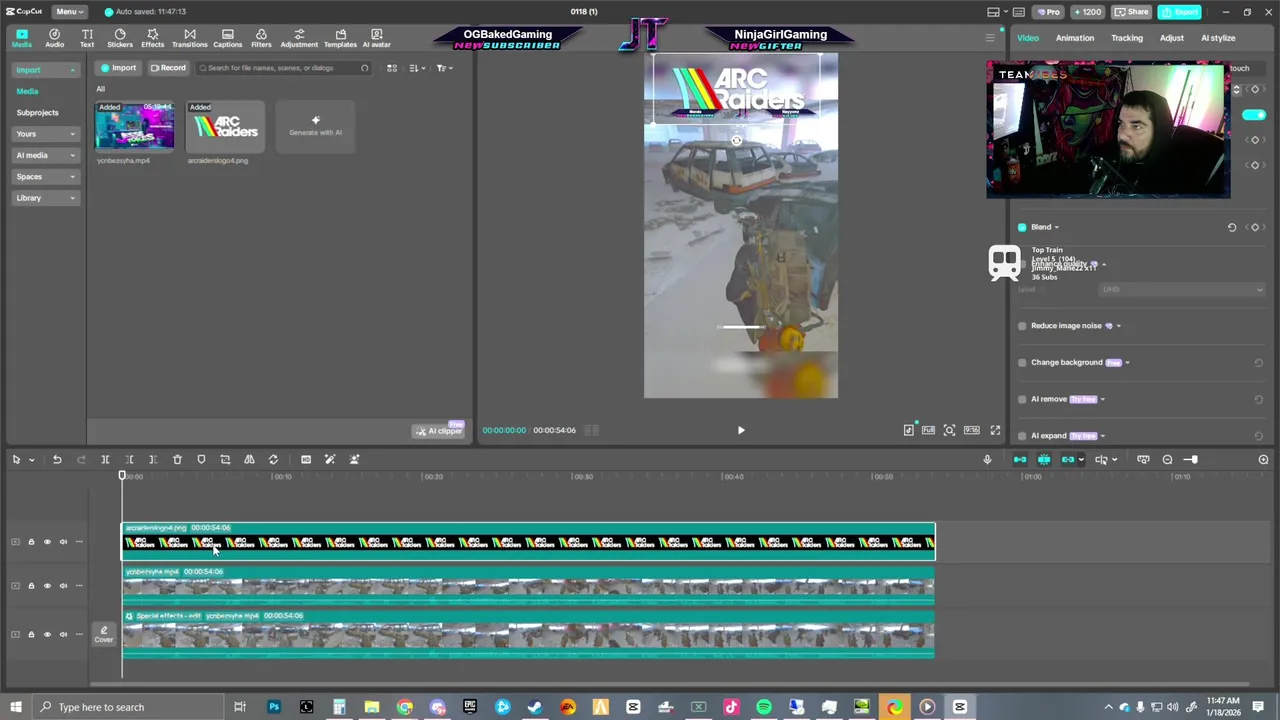Click the grid view icon in media panel

(392, 68)
